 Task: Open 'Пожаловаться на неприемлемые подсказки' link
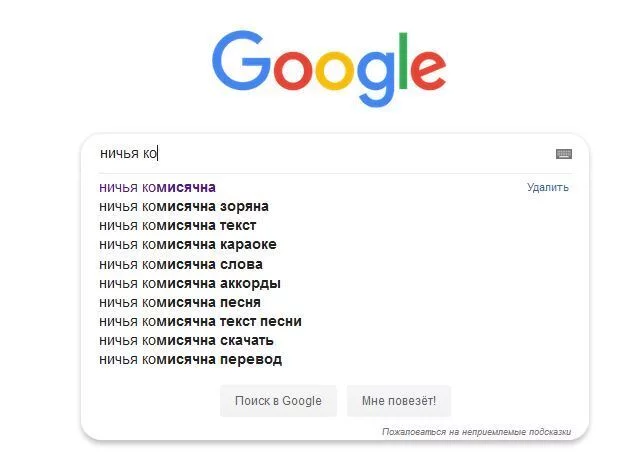click(476, 432)
